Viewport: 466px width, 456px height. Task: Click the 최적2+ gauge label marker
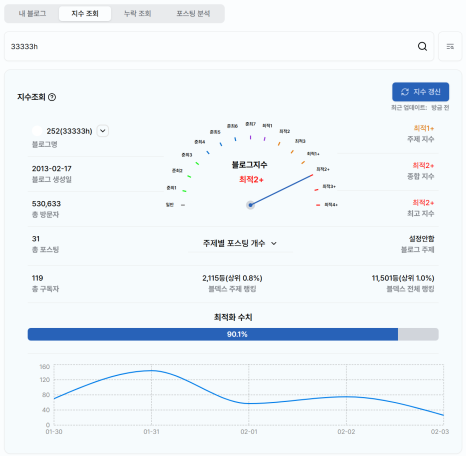tap(323, 169)
